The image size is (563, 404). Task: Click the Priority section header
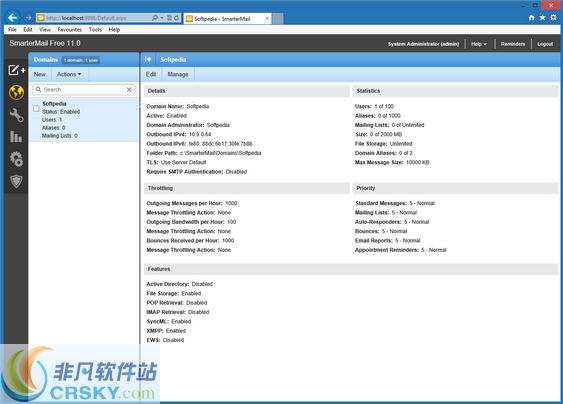click(456, 188)
